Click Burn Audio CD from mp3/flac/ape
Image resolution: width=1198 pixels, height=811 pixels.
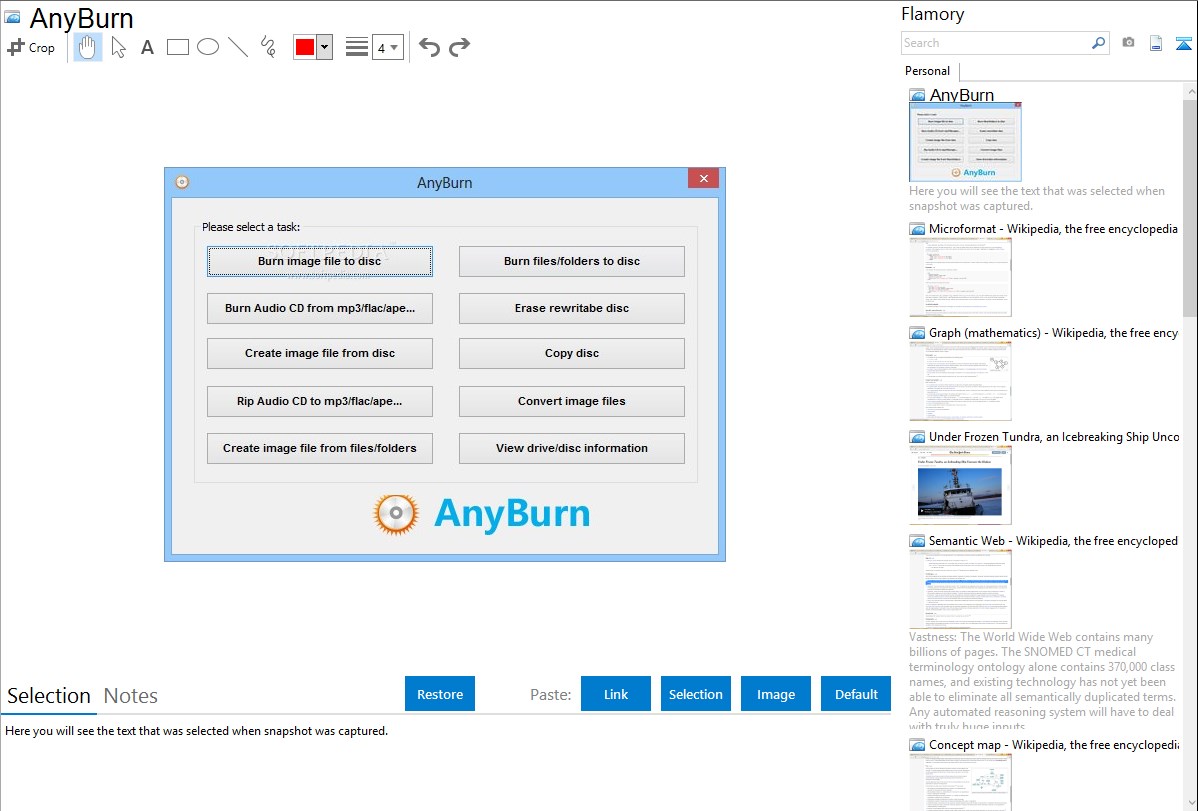point(319,308)
